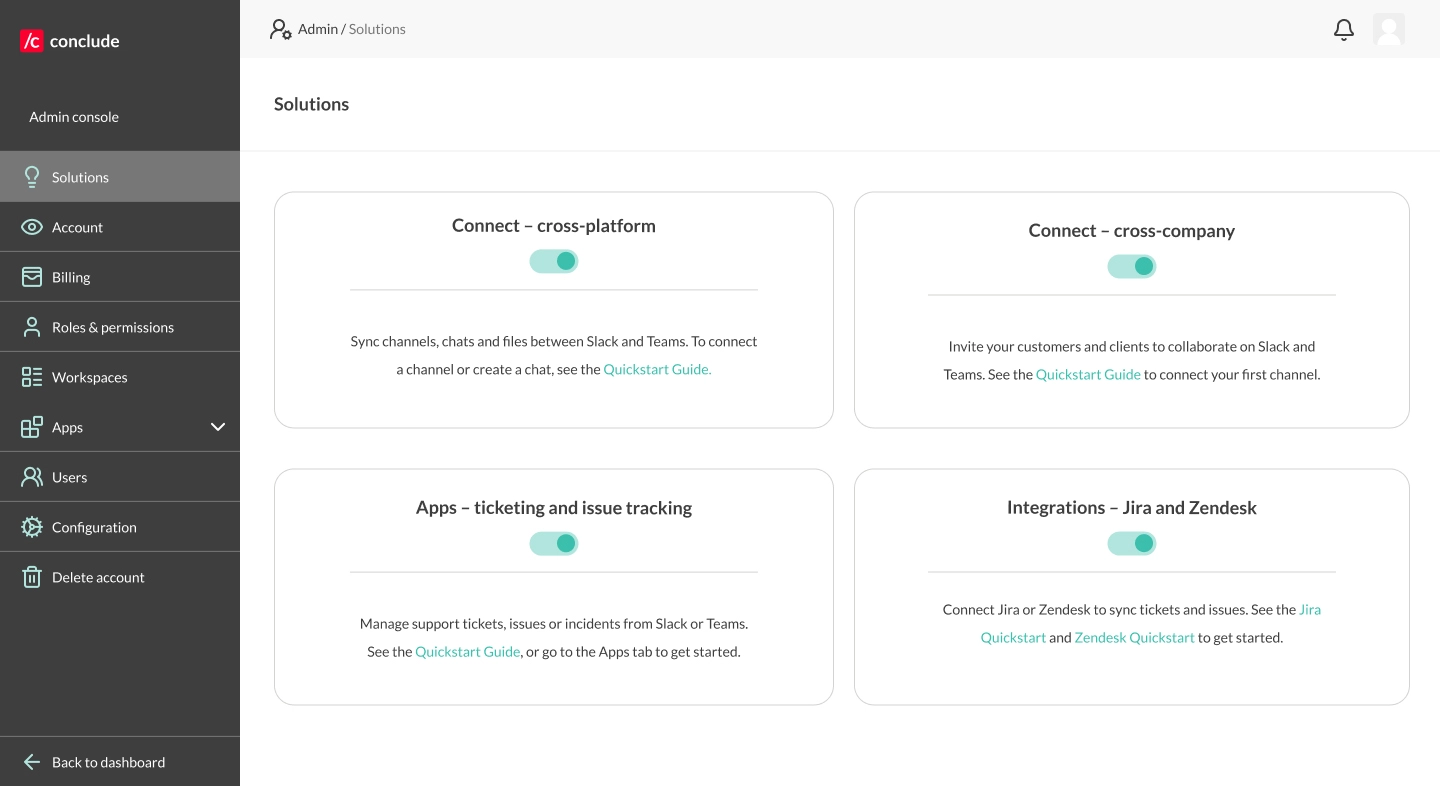Open Billing via the envelope icon

click(31, 276)
